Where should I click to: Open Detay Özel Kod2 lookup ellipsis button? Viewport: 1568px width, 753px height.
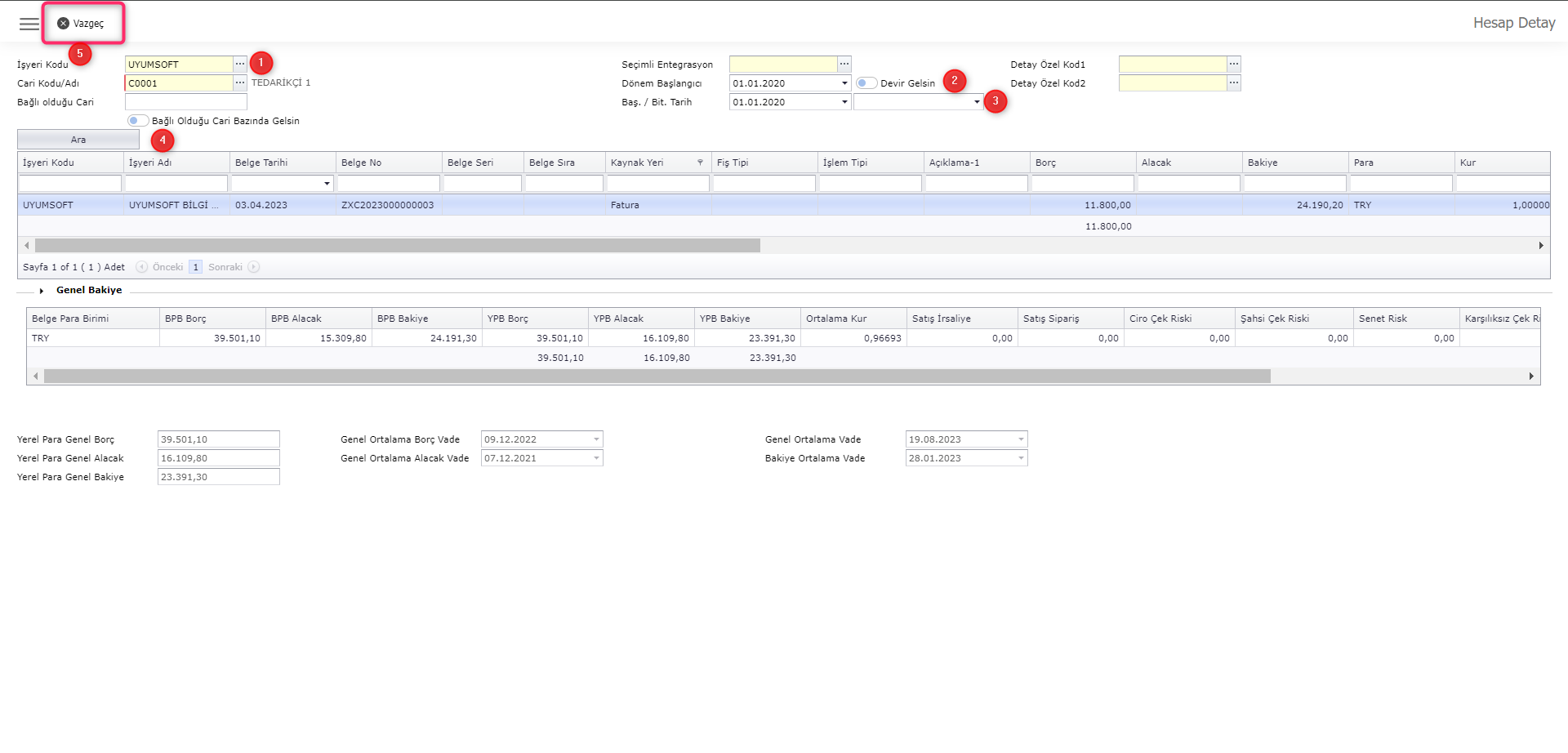pos(1234,82)
